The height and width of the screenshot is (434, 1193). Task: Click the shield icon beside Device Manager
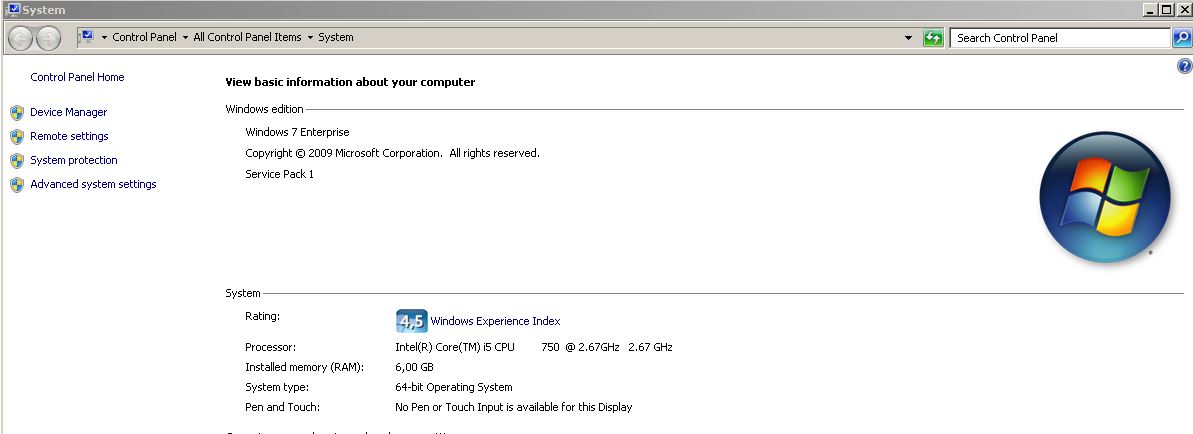point(17,113)
